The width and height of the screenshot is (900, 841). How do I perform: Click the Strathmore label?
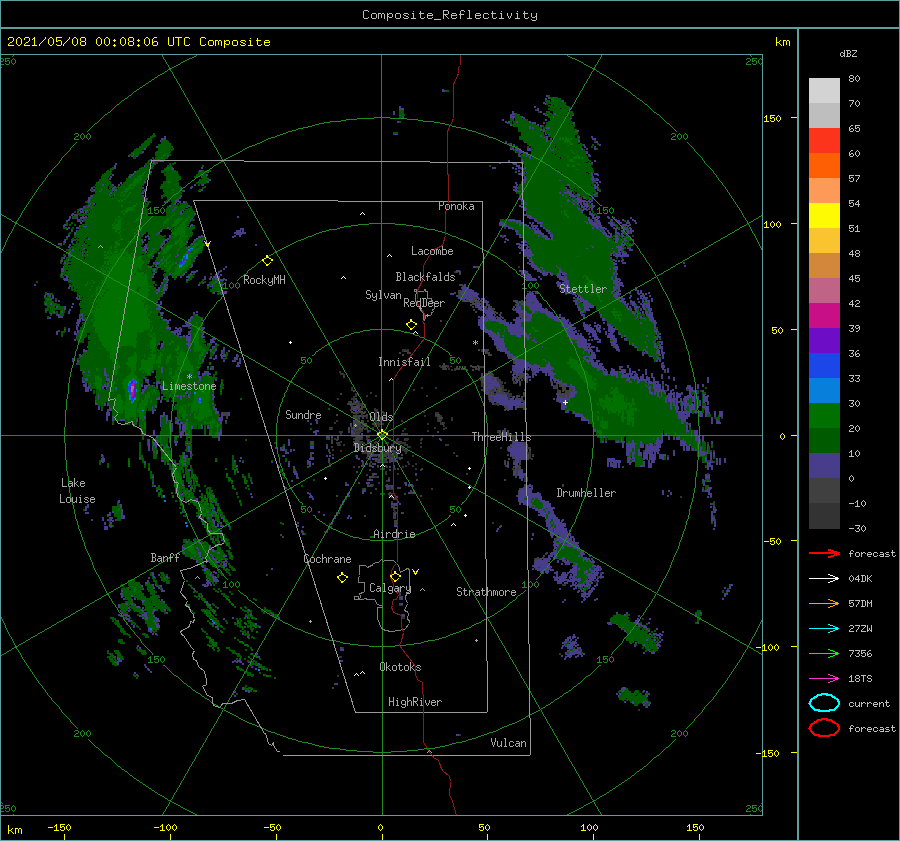486,592
